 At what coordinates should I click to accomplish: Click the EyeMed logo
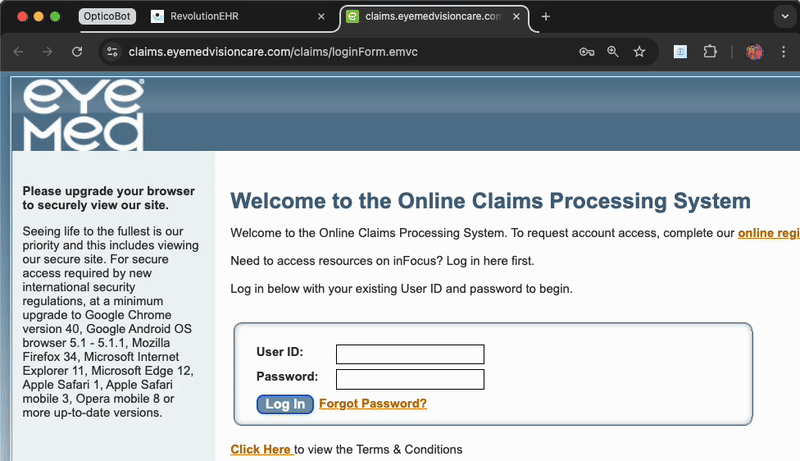click(x=83, y=115)
